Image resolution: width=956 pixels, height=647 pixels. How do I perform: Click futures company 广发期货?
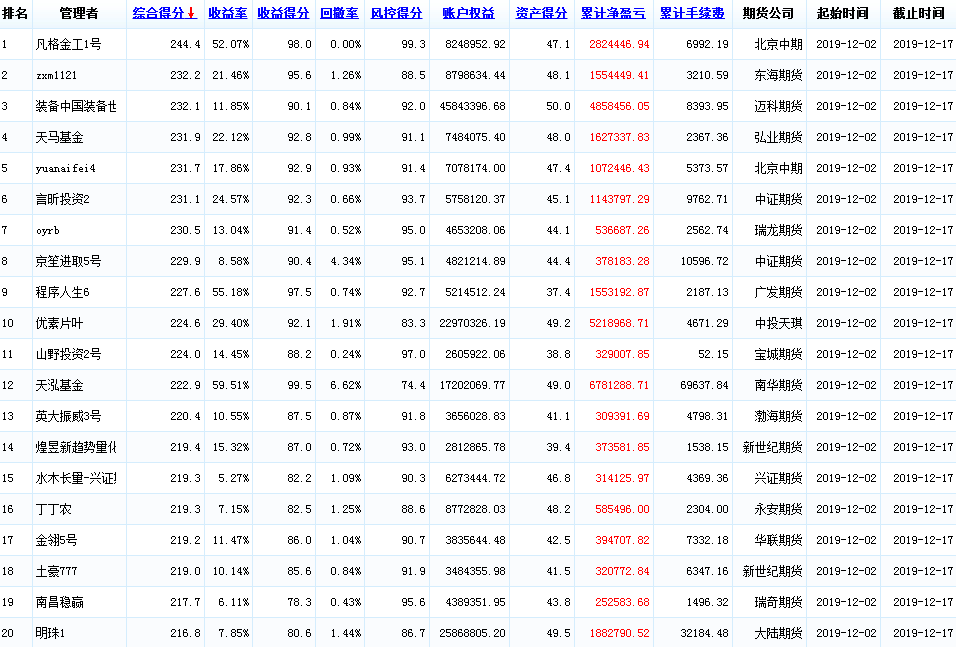point(779,292)
